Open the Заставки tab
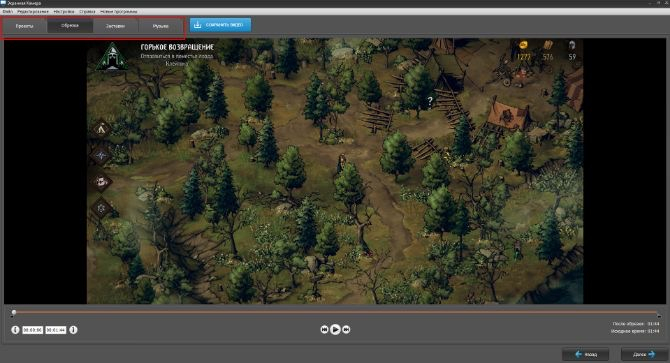This screenshot has height=363, width=670. [x=115, y=26]
